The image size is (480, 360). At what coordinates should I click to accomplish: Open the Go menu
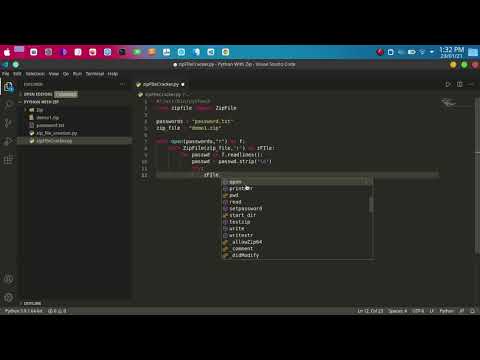point(66,74)
